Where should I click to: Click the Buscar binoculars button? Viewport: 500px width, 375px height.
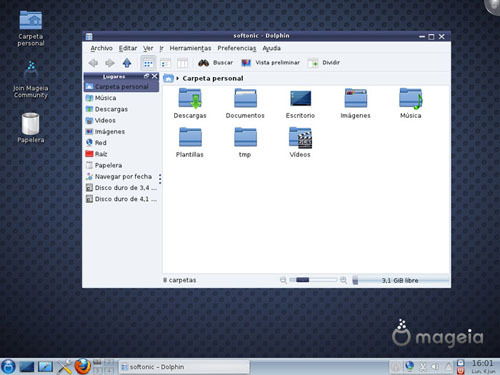(215, 63)
